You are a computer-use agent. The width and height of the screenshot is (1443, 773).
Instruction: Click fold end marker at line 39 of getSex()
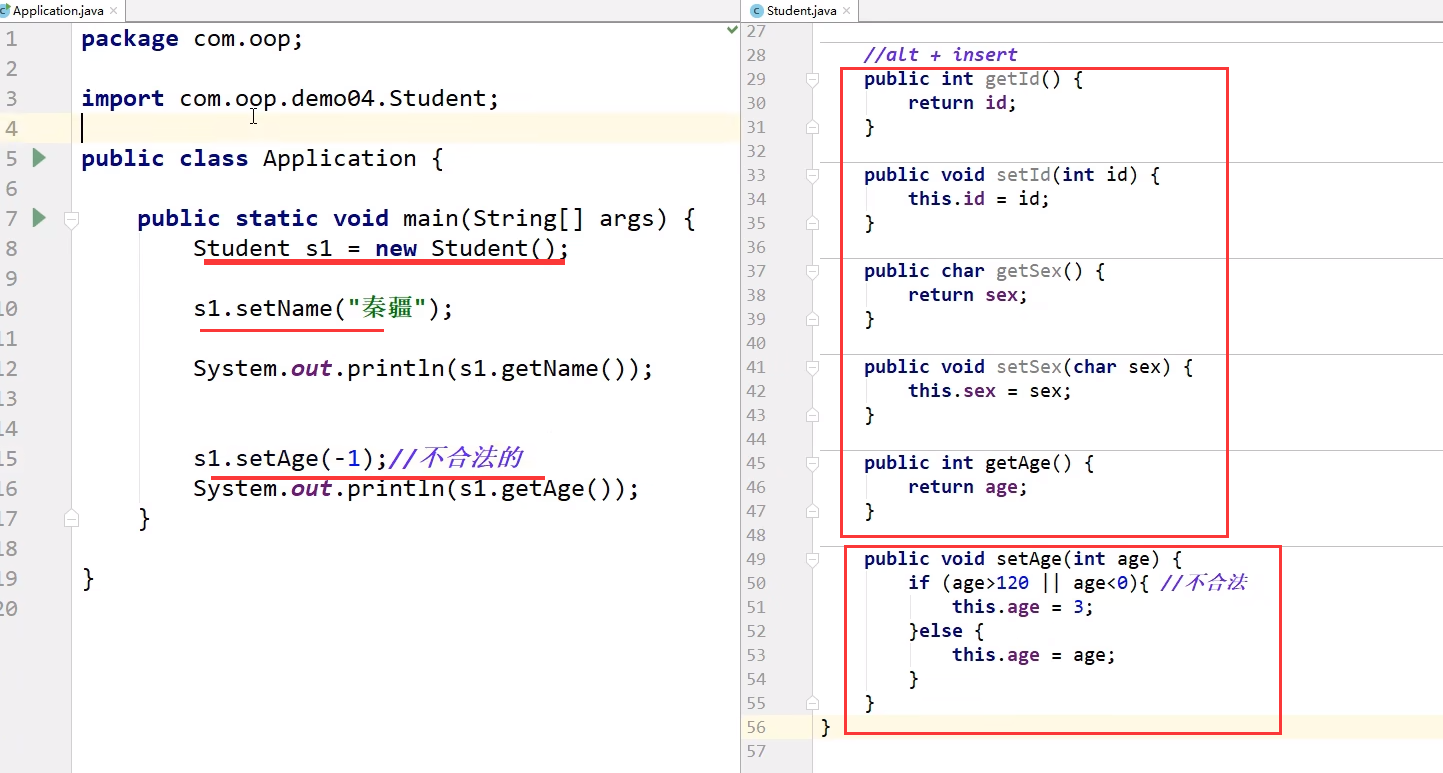tap(813, 319)
